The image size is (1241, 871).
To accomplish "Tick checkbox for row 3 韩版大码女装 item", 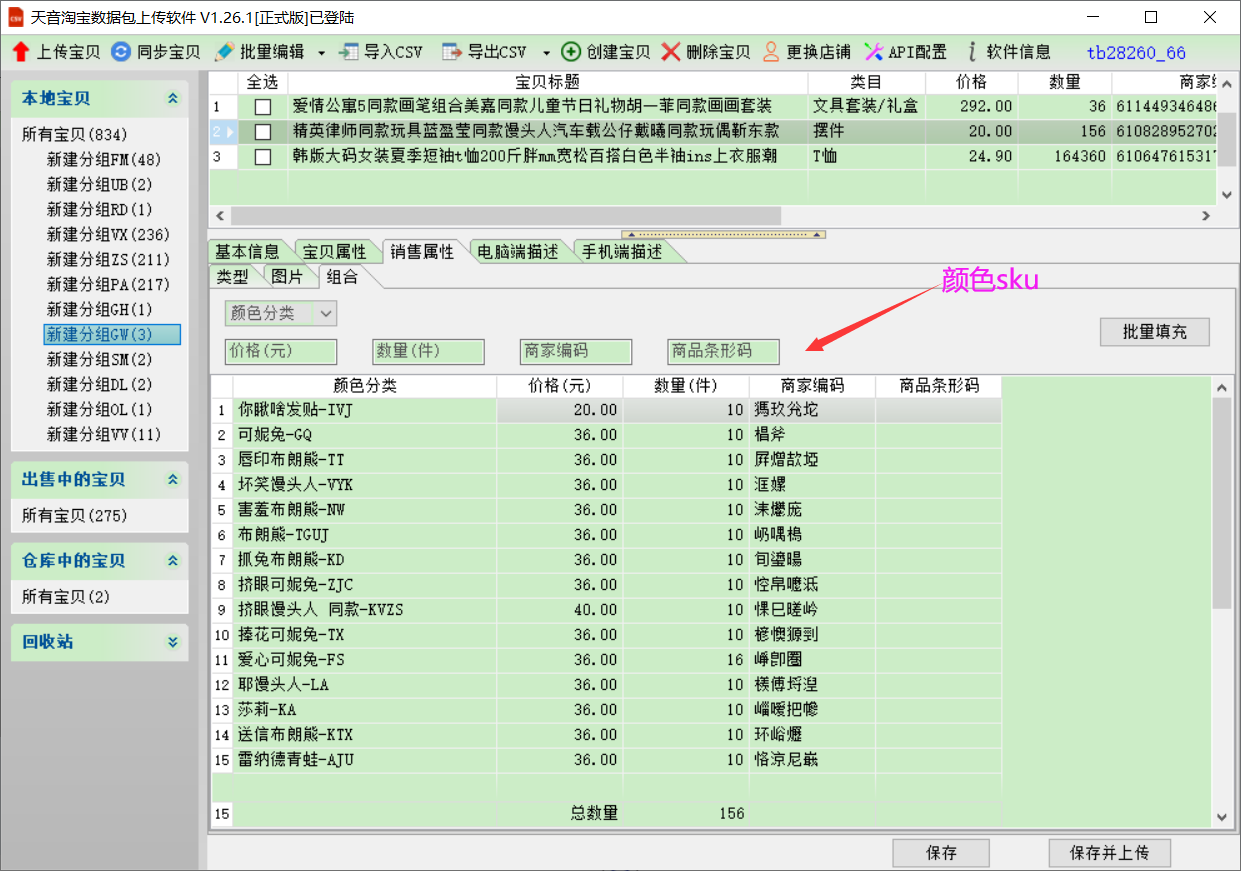I will click(263, 157).
